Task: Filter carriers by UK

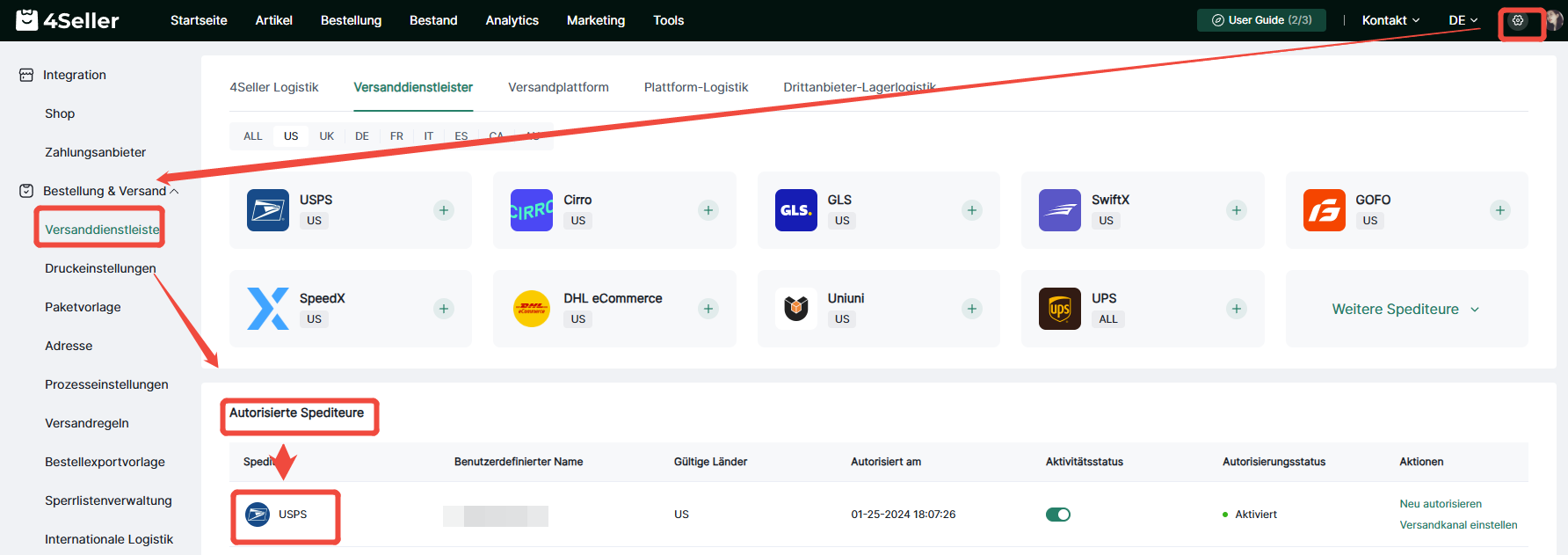Action: (327, 136)
